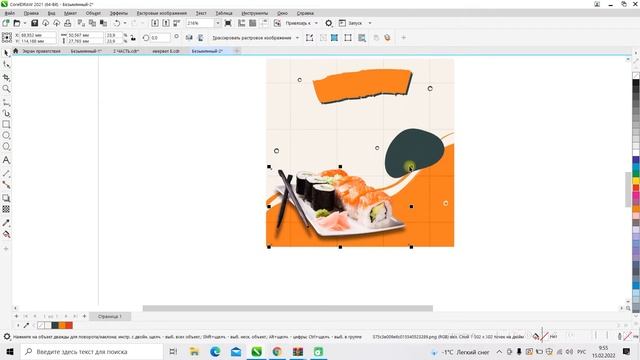This screenshot has width=640, height=360.
Task: Select the Rectangle tool
Action: pyautogui.click(x=6, y=124)
